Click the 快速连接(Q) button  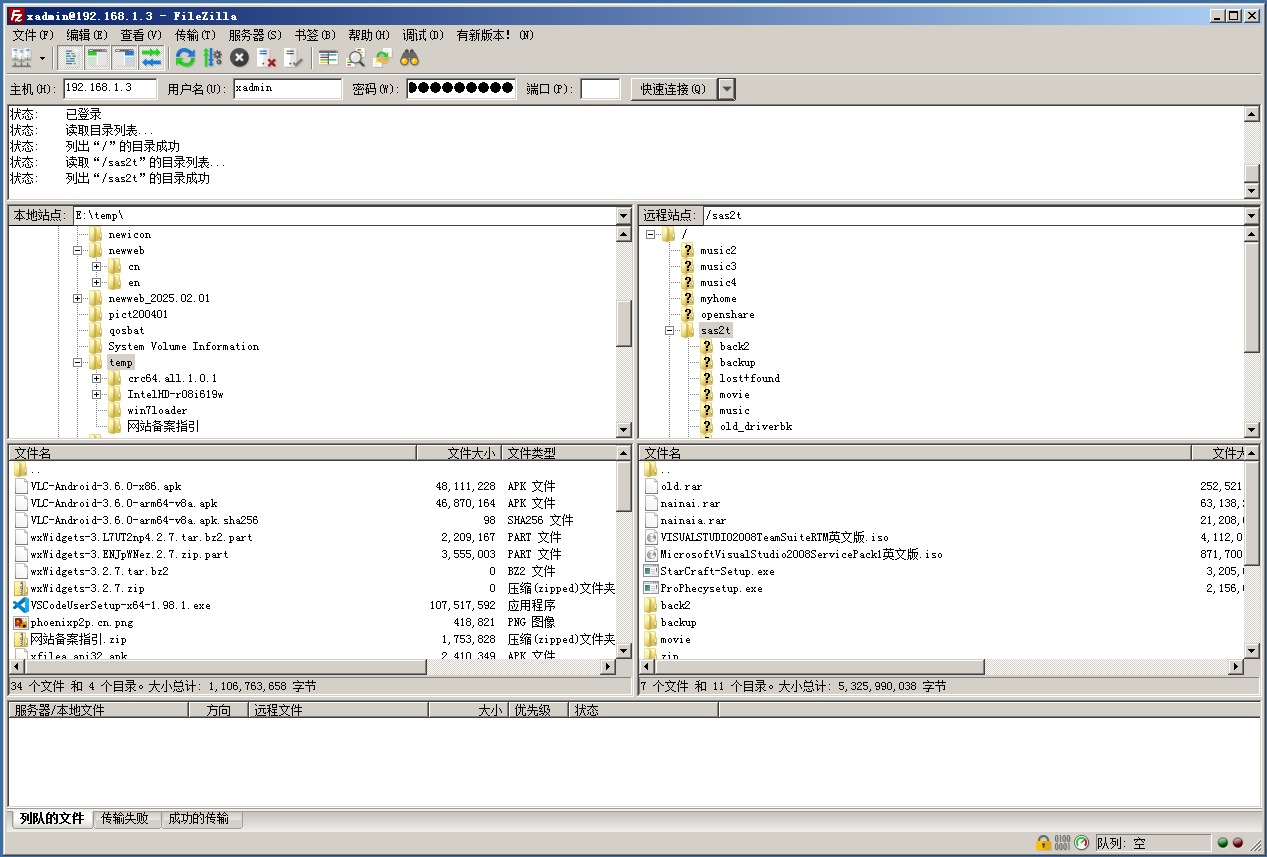tap(673, 89)
